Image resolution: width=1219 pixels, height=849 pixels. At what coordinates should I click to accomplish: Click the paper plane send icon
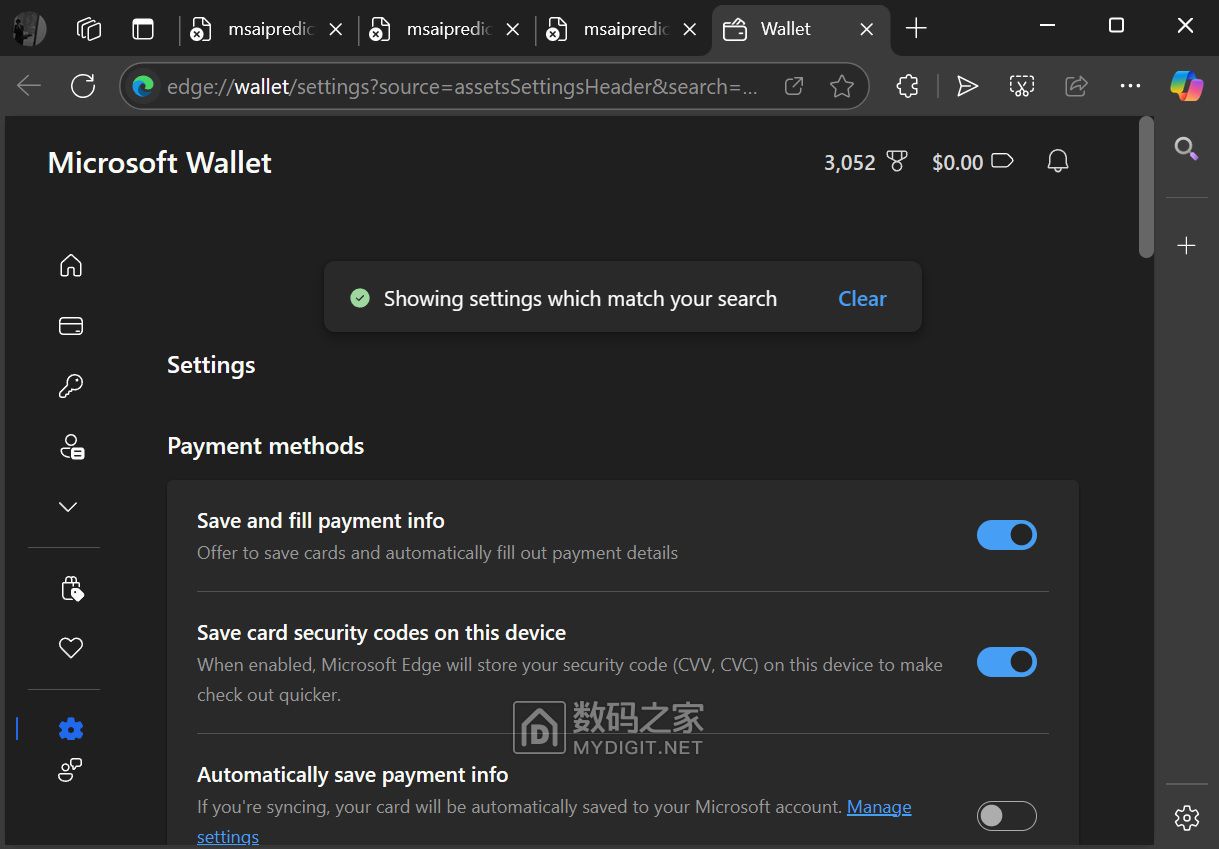tap(967, 86)
